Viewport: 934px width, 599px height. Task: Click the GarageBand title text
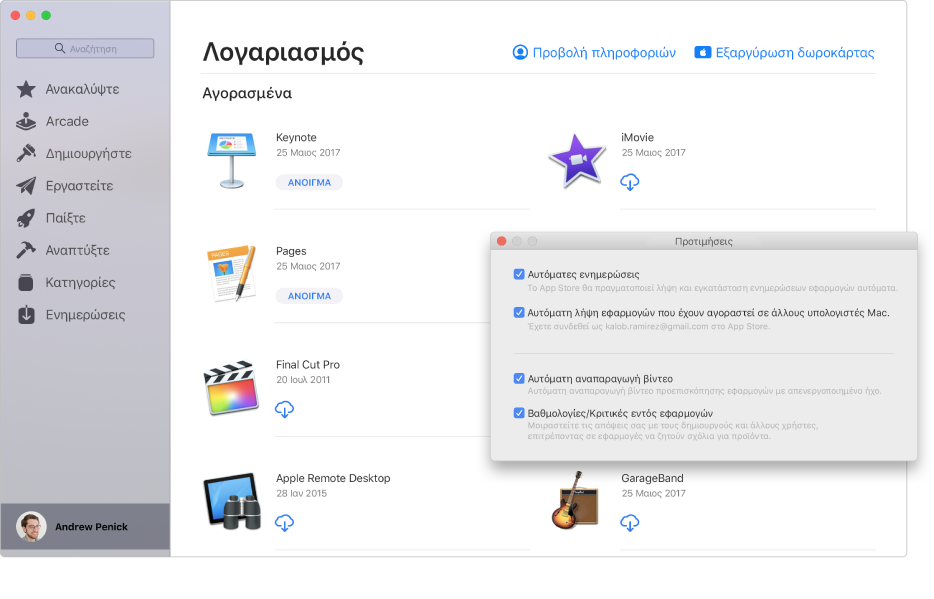[652, 478]
